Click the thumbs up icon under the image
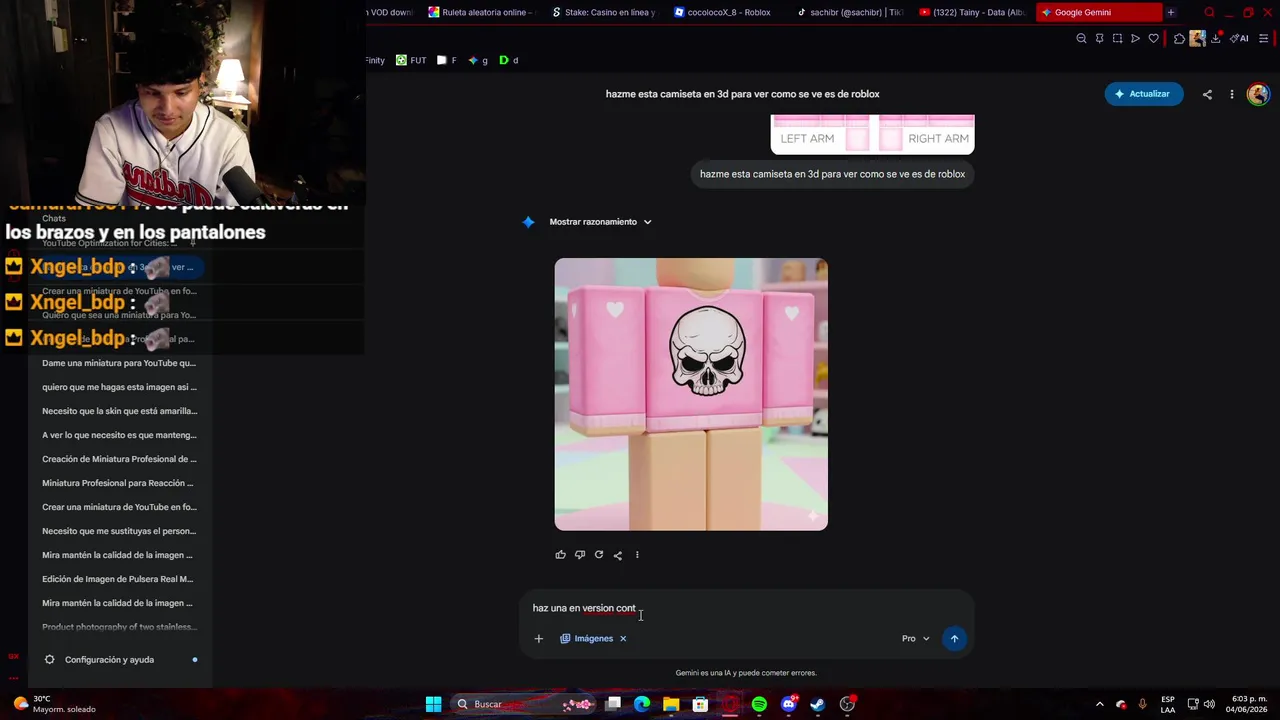 point(560,555)
